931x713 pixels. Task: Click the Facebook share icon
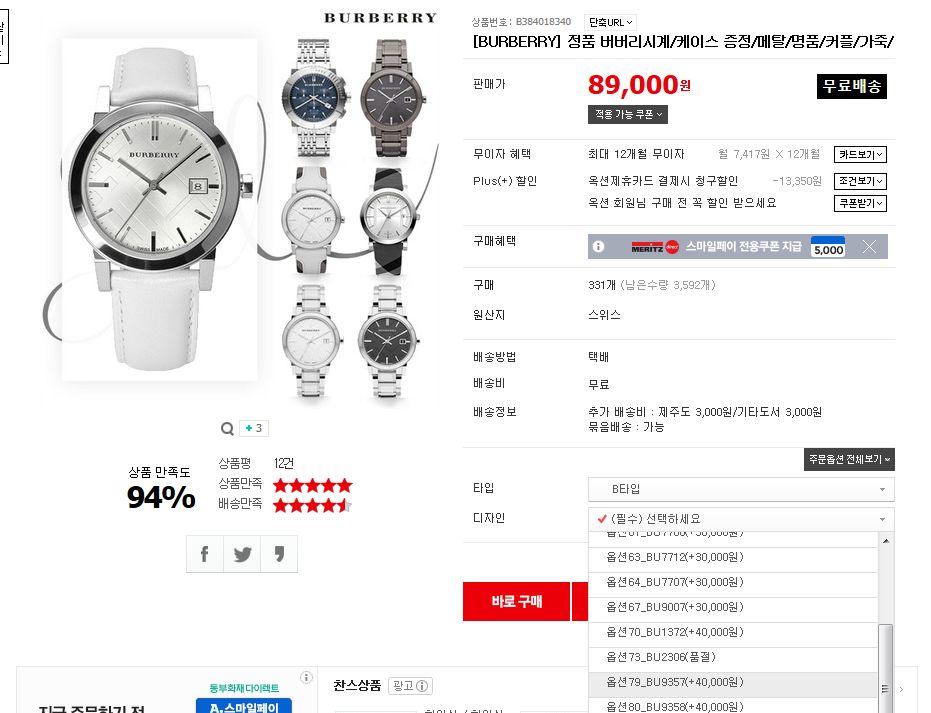tap(205, 554)
